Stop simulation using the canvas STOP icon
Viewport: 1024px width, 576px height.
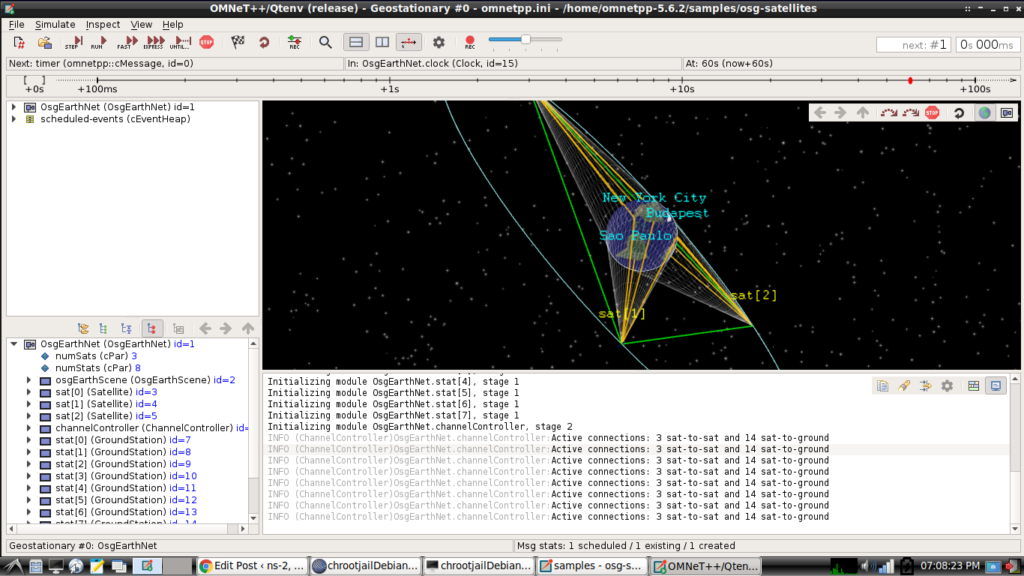coord(932,112)
